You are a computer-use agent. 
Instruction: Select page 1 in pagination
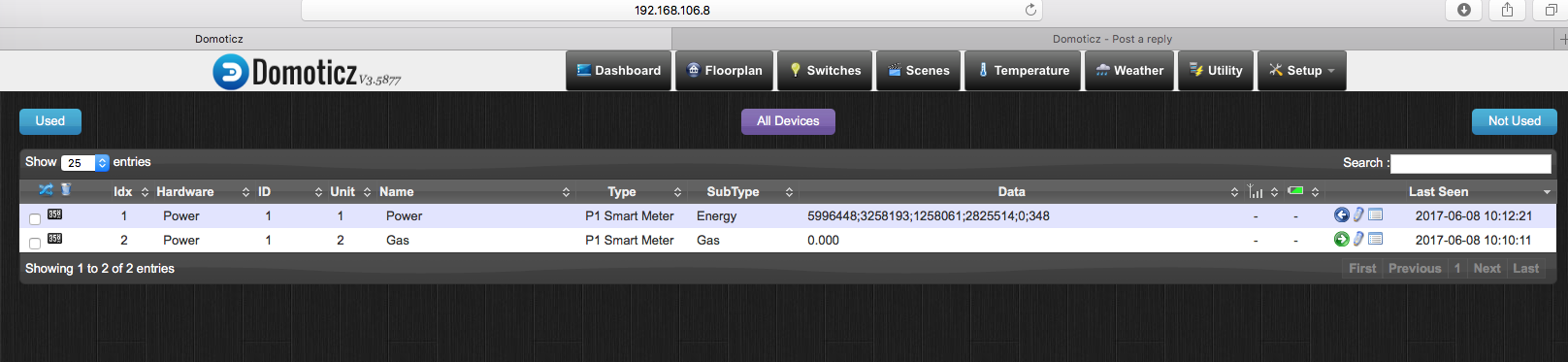pos(1457,269)
